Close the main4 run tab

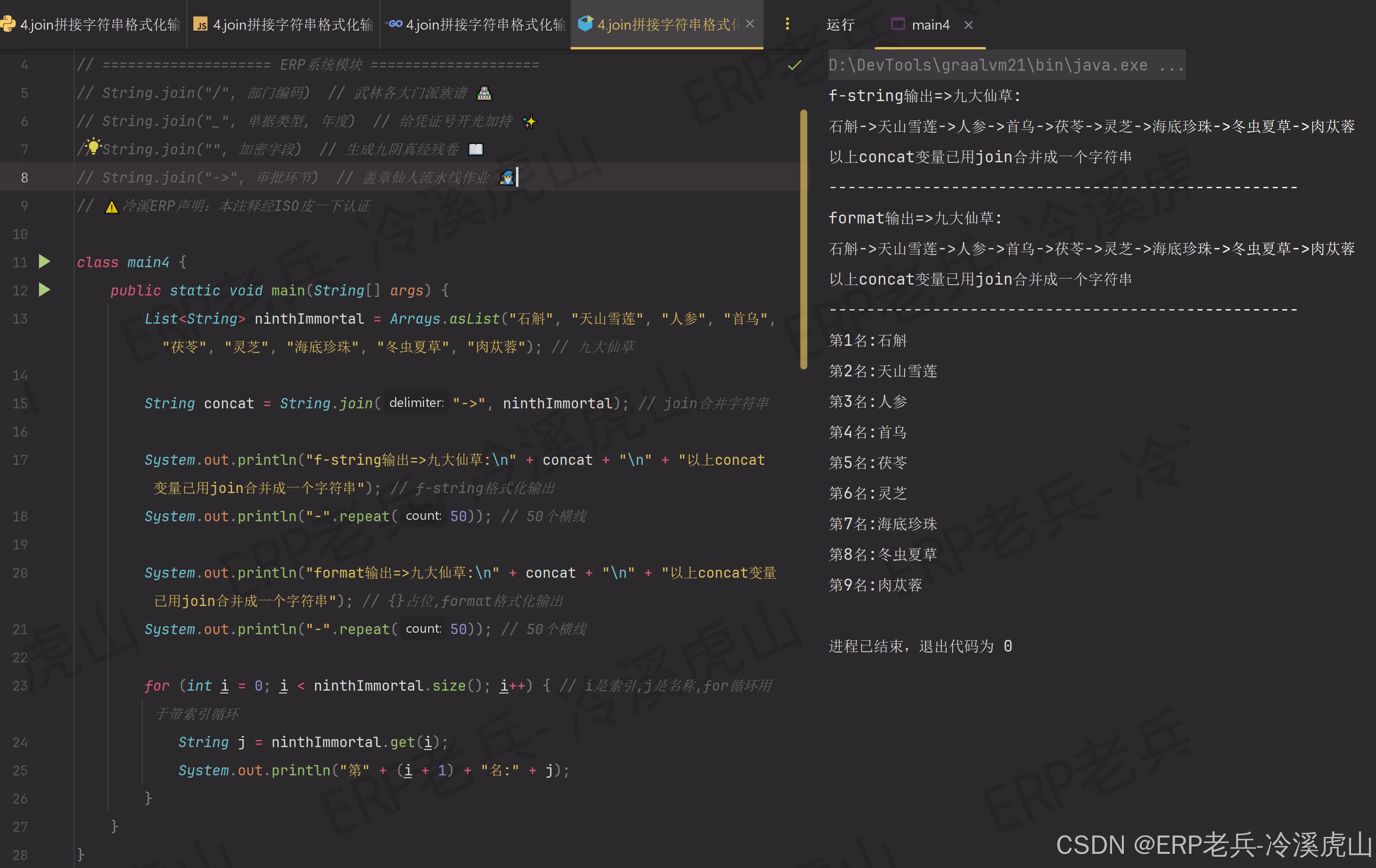pos(968,24)
